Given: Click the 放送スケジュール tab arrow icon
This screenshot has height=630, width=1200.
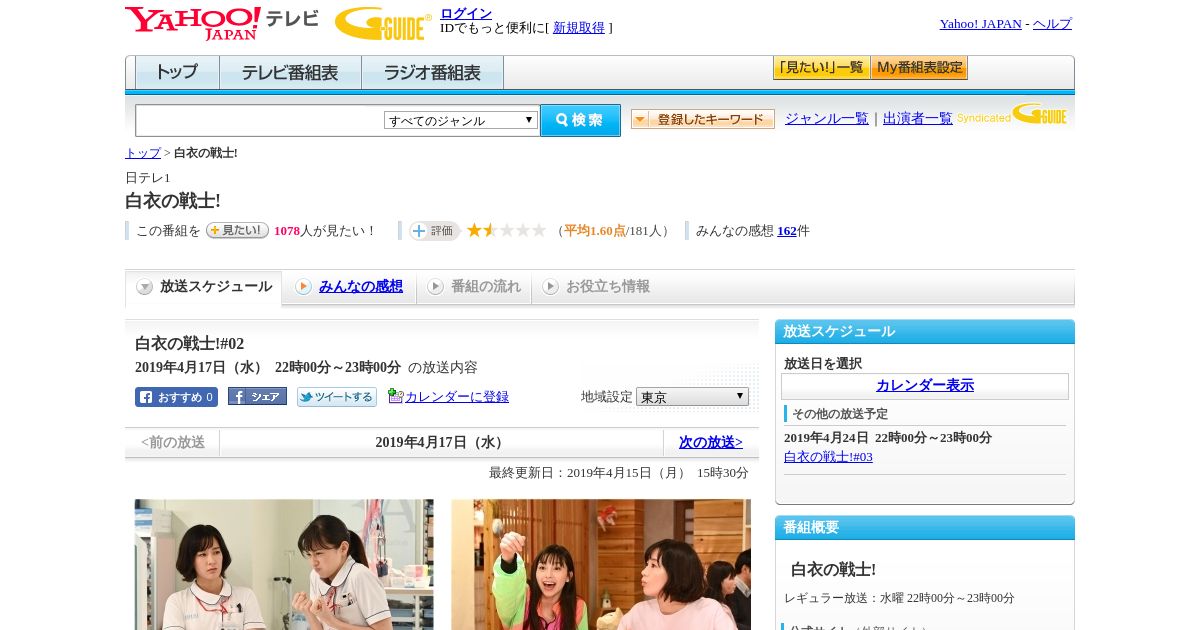Looking at the screenshot, I should coord(145,287).
